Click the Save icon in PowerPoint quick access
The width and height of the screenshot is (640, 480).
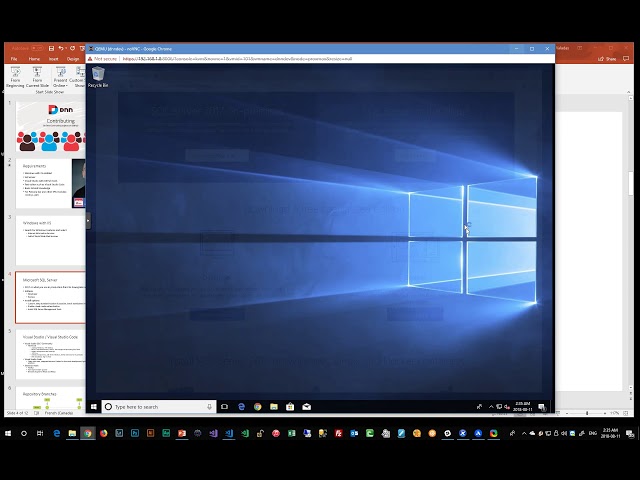(x=51, y=48)
